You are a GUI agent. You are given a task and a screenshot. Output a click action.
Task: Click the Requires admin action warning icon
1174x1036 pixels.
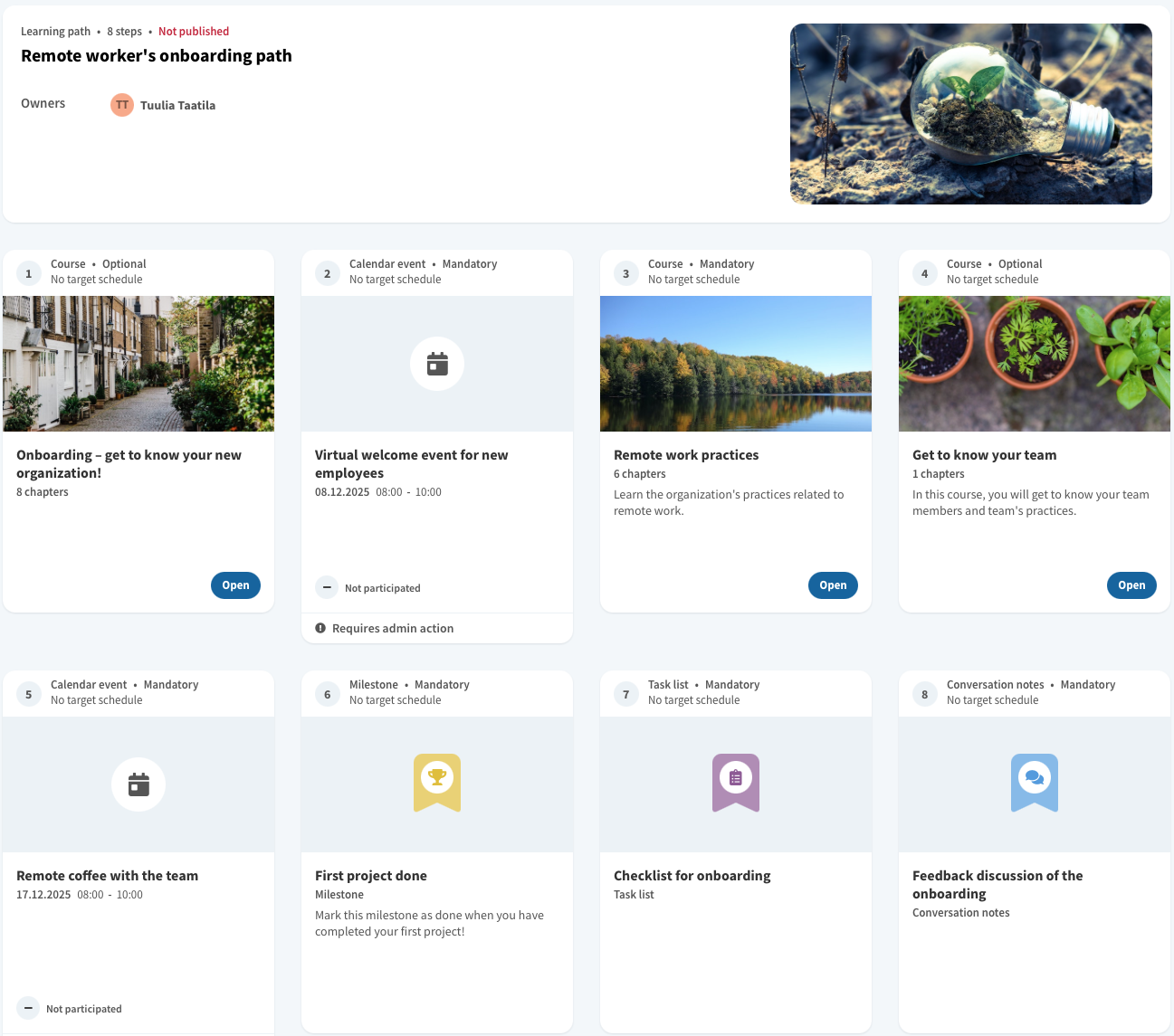pos(320,628)
